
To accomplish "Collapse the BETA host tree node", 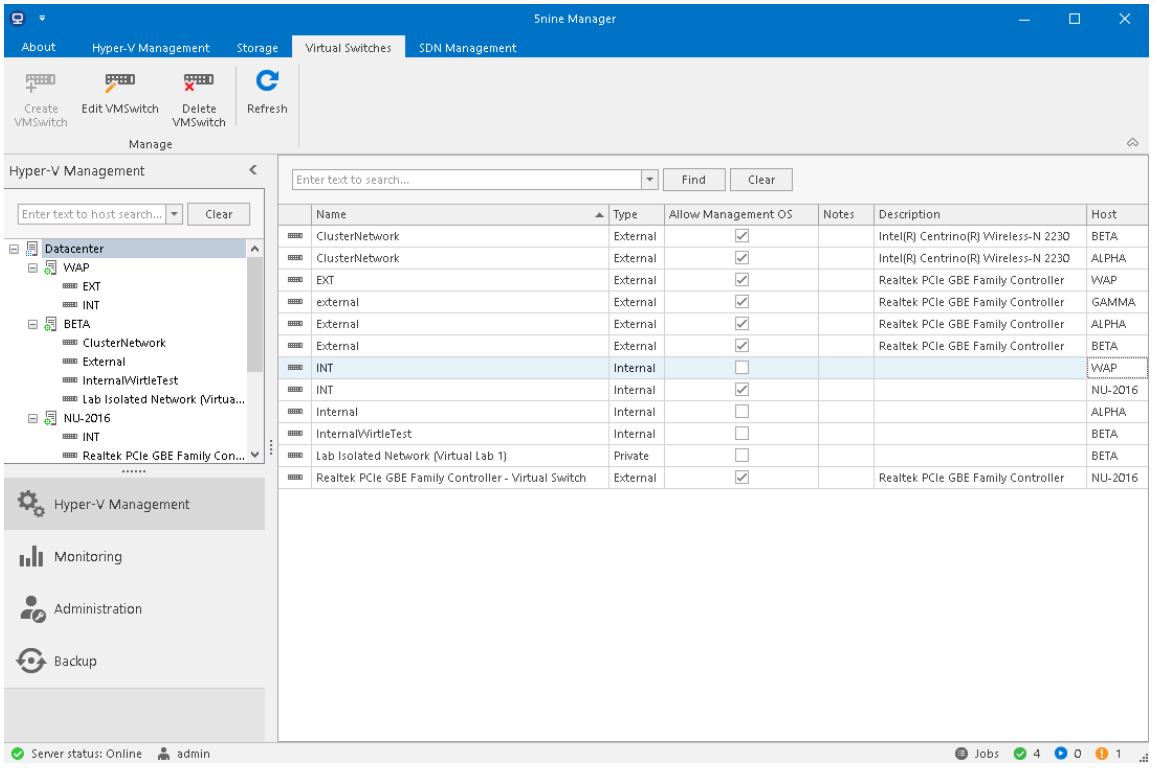I will tap(34, 325).
